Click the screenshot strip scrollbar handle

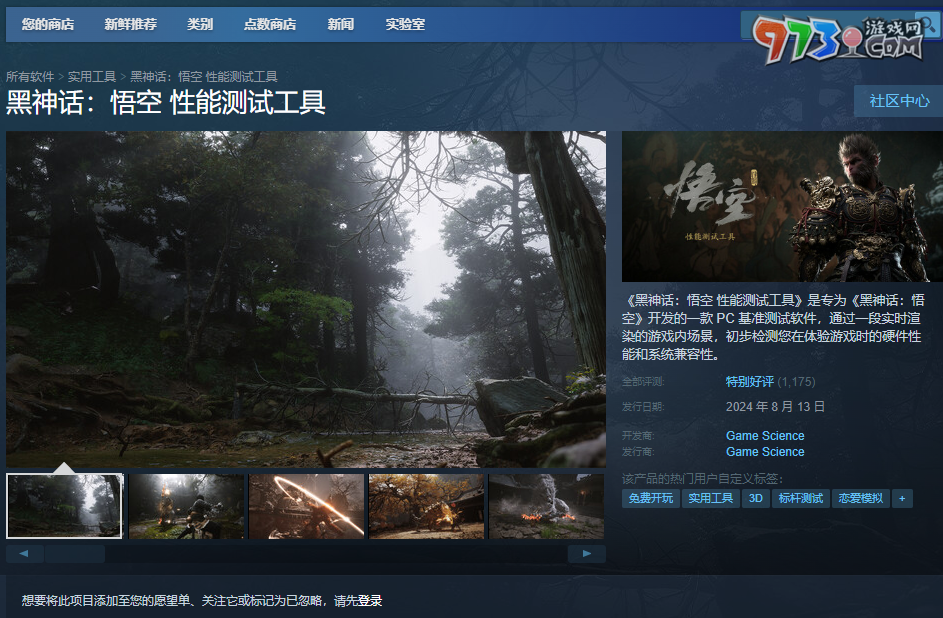pyautogui.click(x=74, y=554)
